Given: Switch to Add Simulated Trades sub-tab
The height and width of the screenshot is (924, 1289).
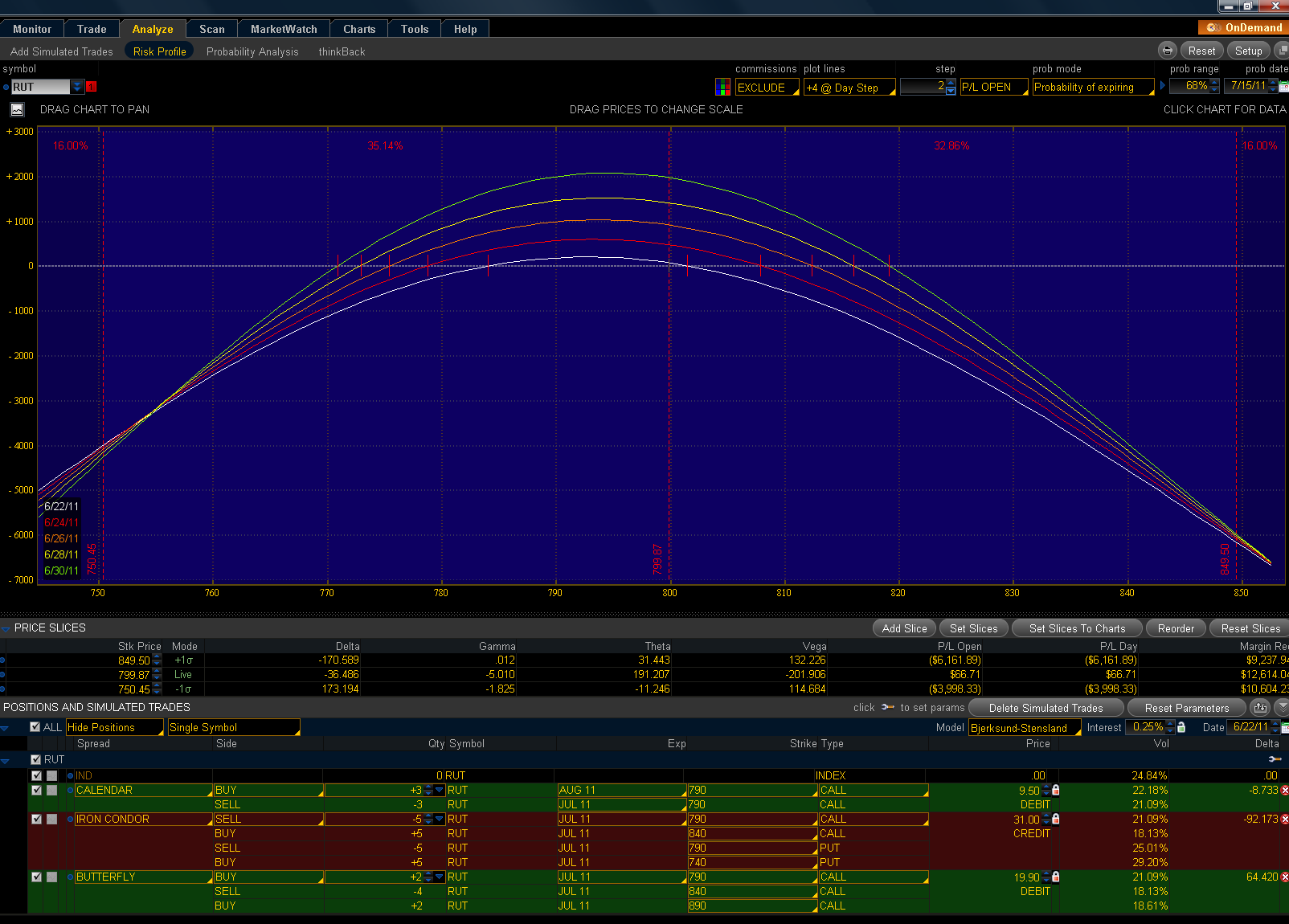Looking at the screenshot, I should 62,51.
